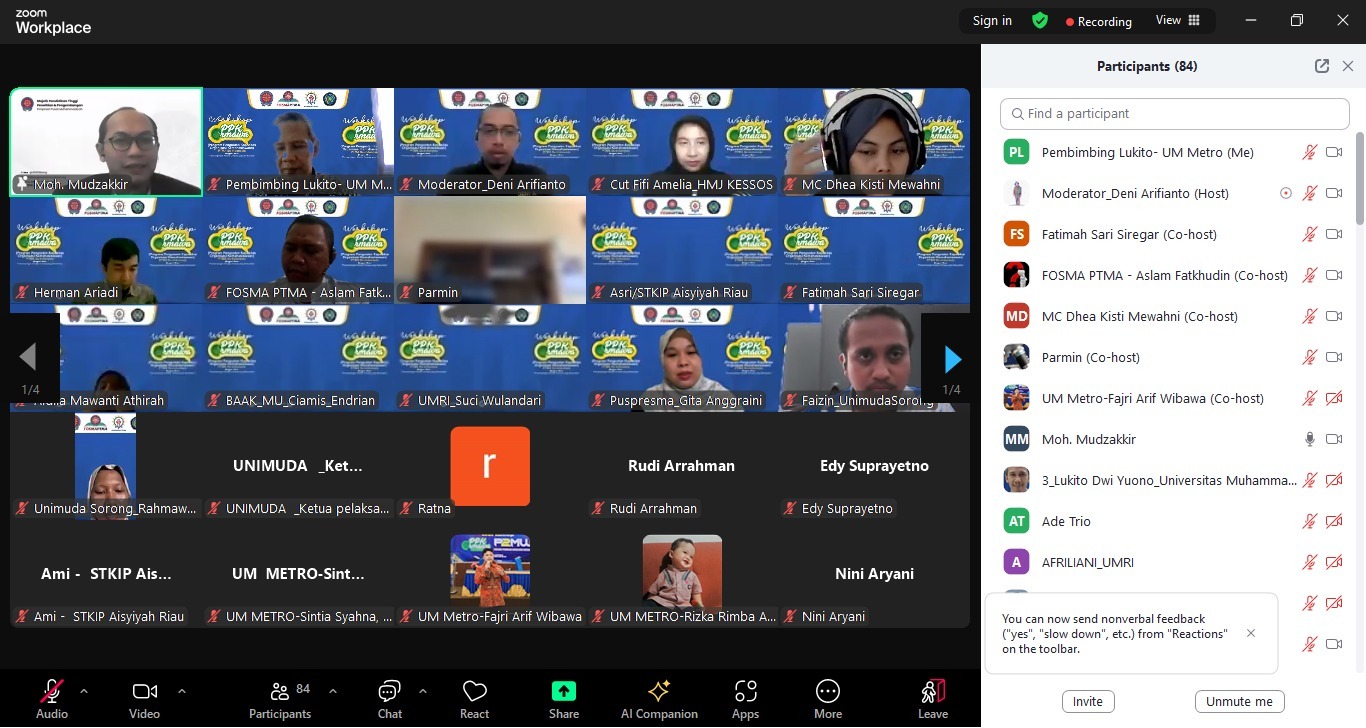Click the More options icon
The image size is (1366, 728).
coord(827,692)
